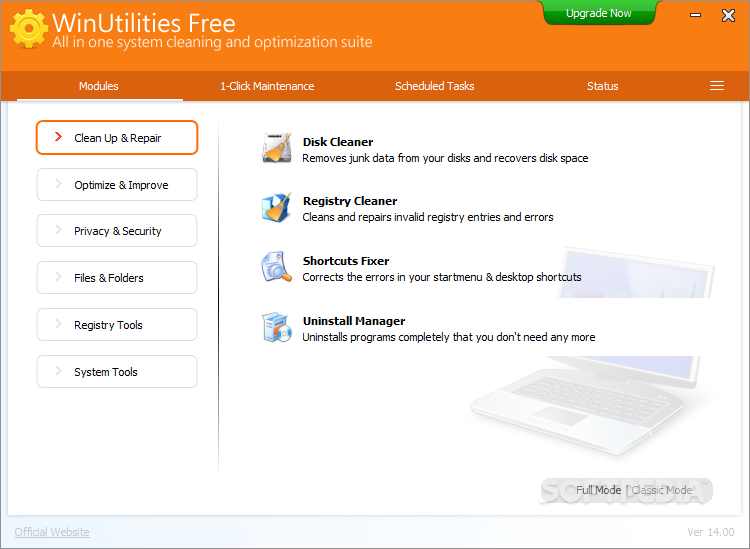Open the 1-Click Maintenance tab
750x549 pixels.
pos(267,86)
